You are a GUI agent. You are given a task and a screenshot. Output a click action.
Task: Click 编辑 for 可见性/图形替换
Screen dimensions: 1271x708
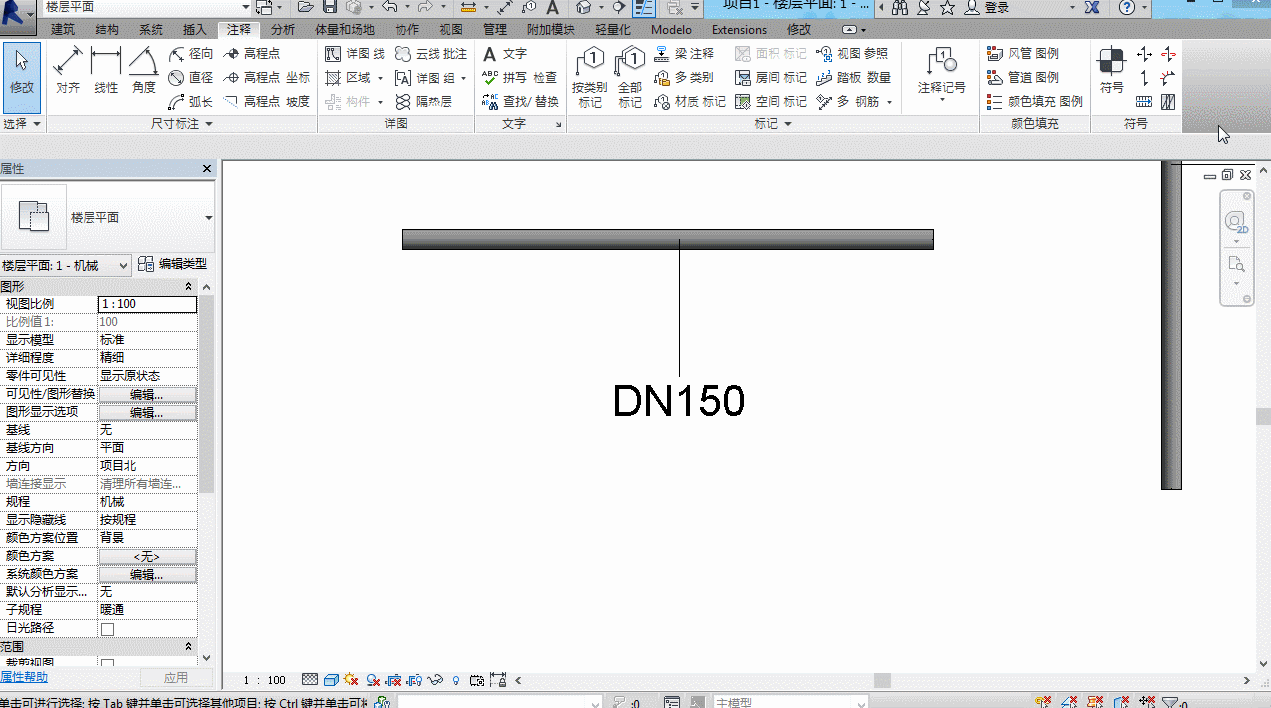point(147,394)
